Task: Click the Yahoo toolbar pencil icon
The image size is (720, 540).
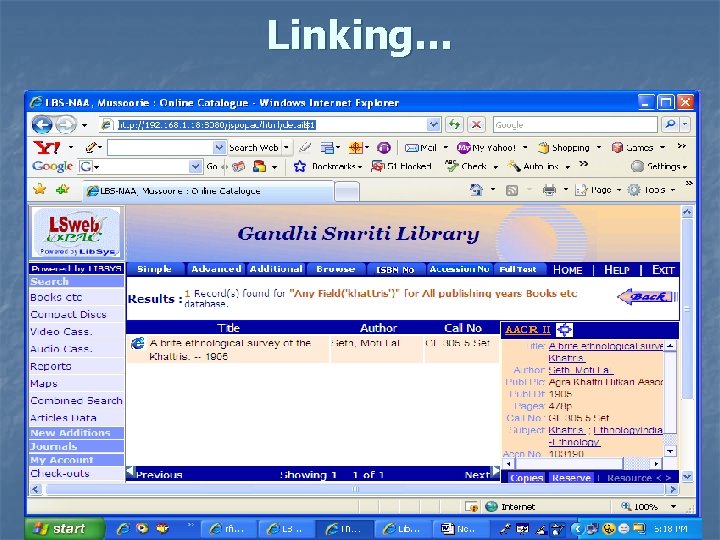Action: 91,147
